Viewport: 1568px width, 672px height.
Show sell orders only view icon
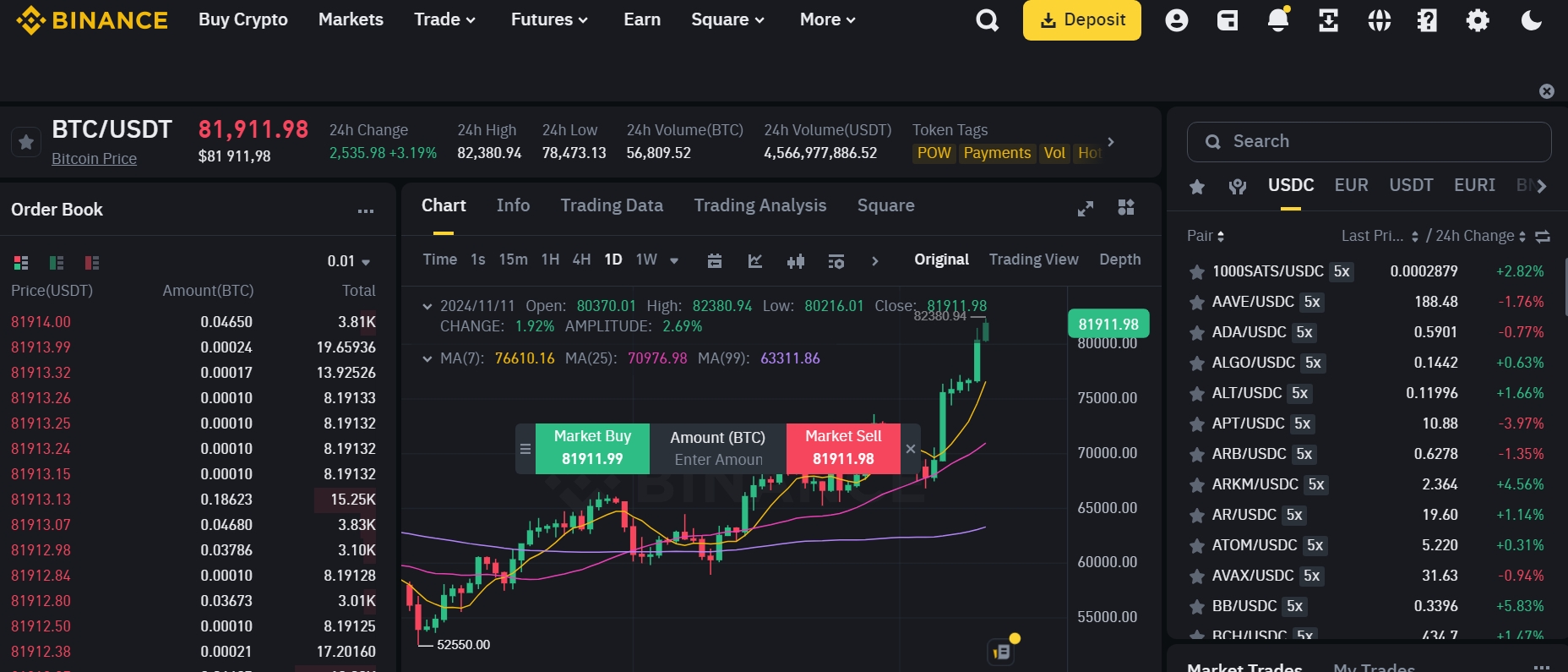(92, 262)
